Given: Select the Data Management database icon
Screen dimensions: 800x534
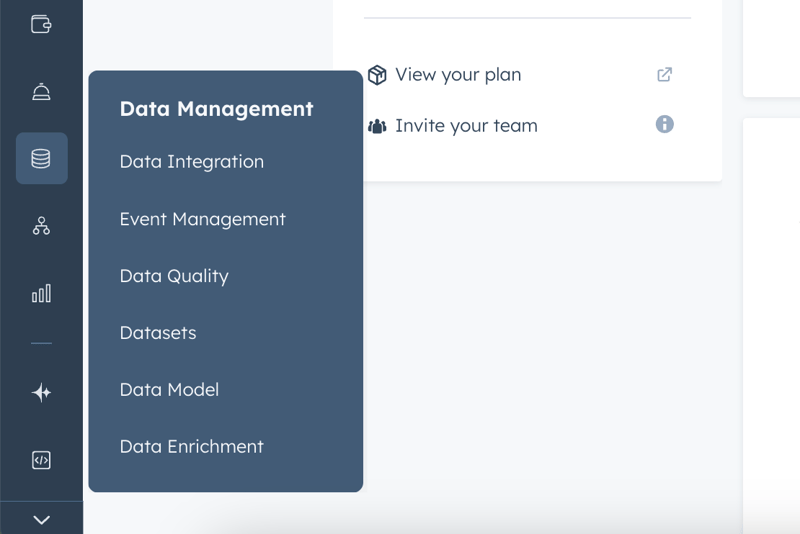Looking at the screenshot, I should click(41, 158).
